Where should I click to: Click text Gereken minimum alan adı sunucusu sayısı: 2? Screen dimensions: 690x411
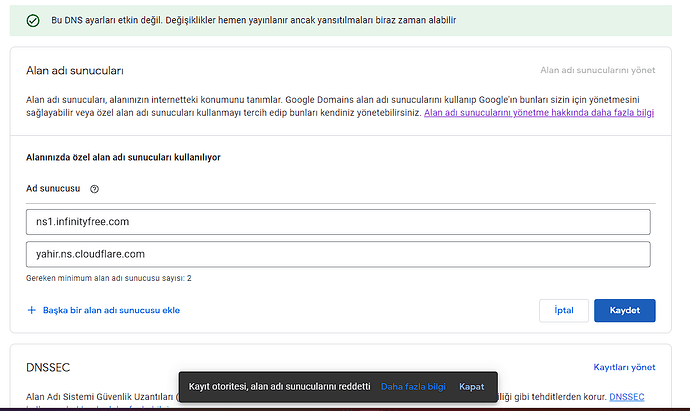109,279
